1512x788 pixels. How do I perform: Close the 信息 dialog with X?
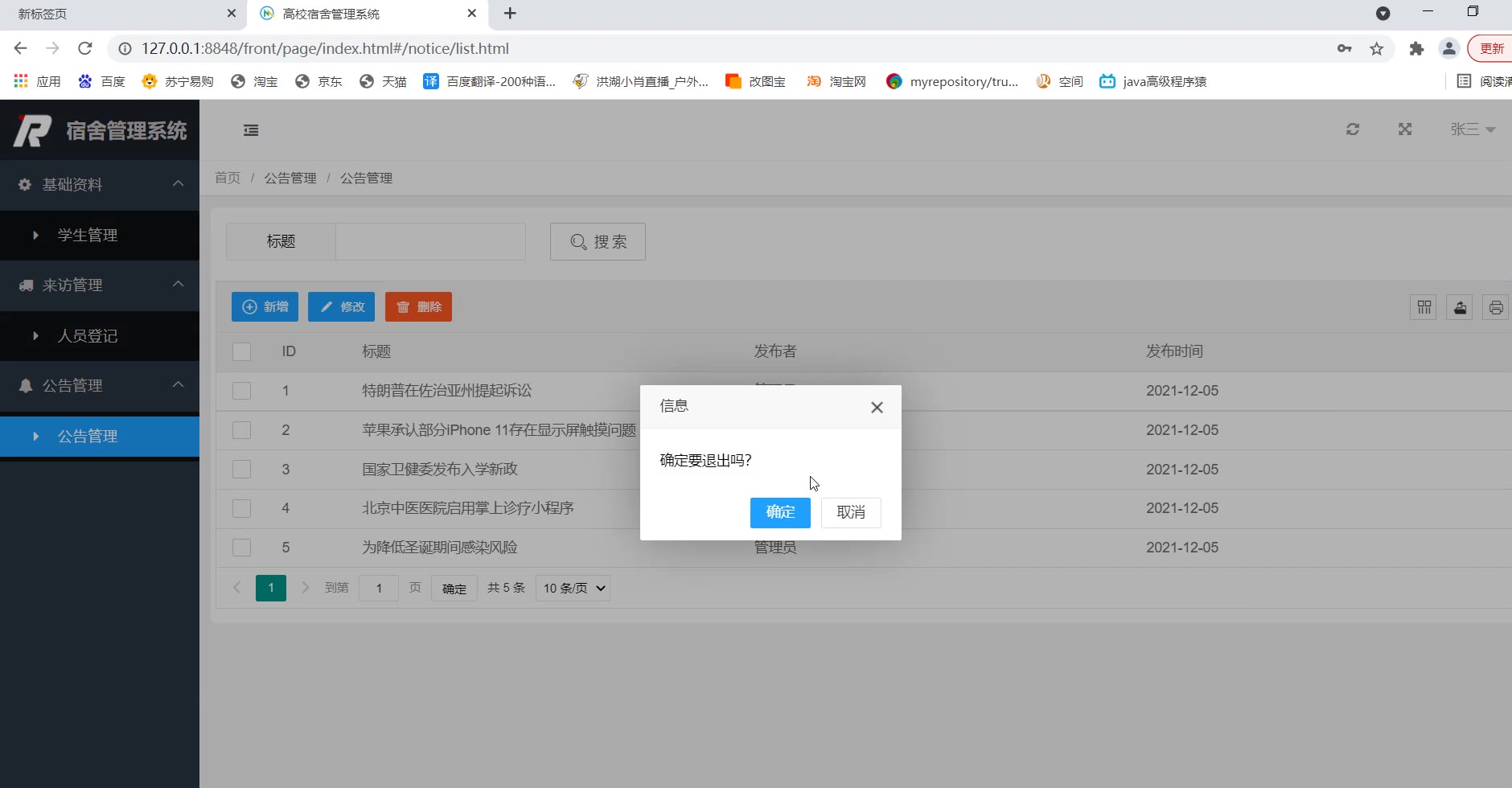(x=877, y=408)
